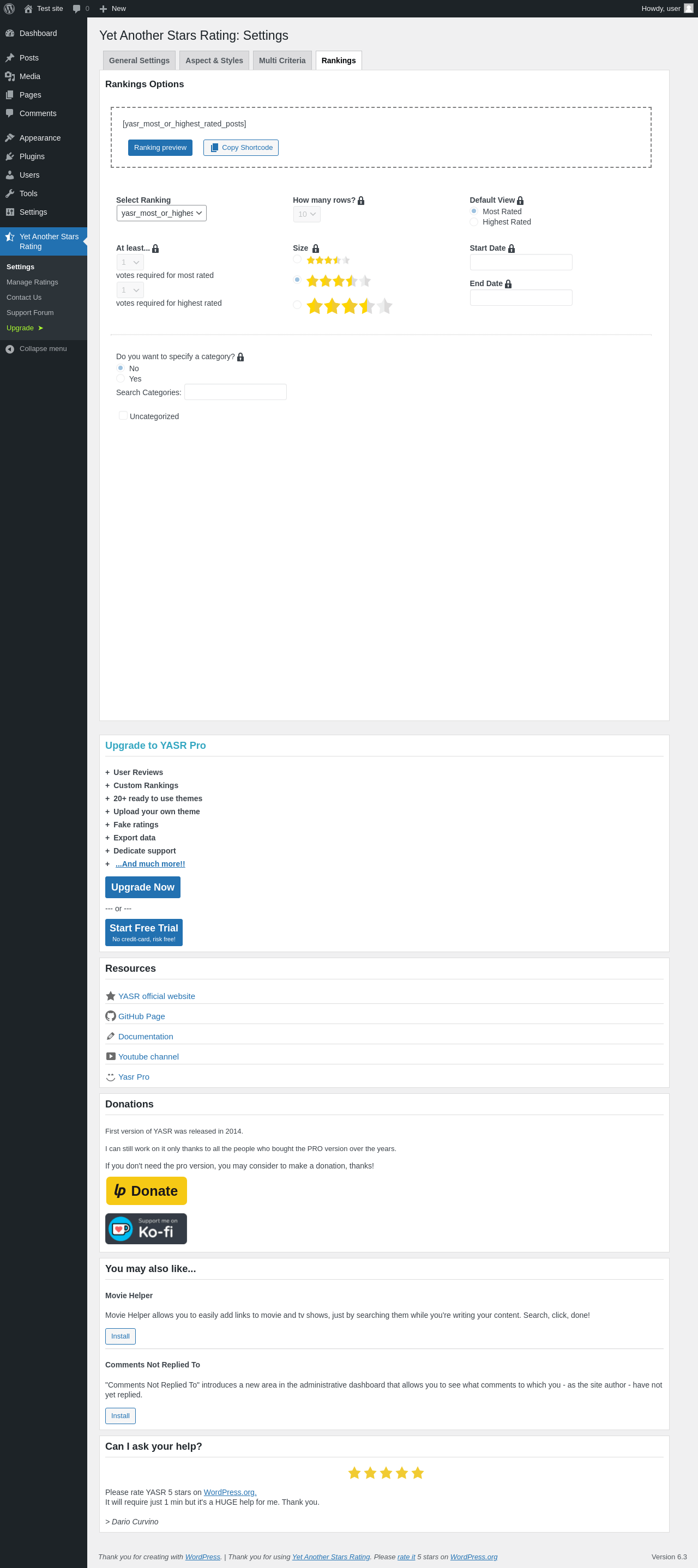Click the Pages icon in sidebar
Image resolution: width=698 pixels, height=1568 pixels.
click(x=10, y=95)
